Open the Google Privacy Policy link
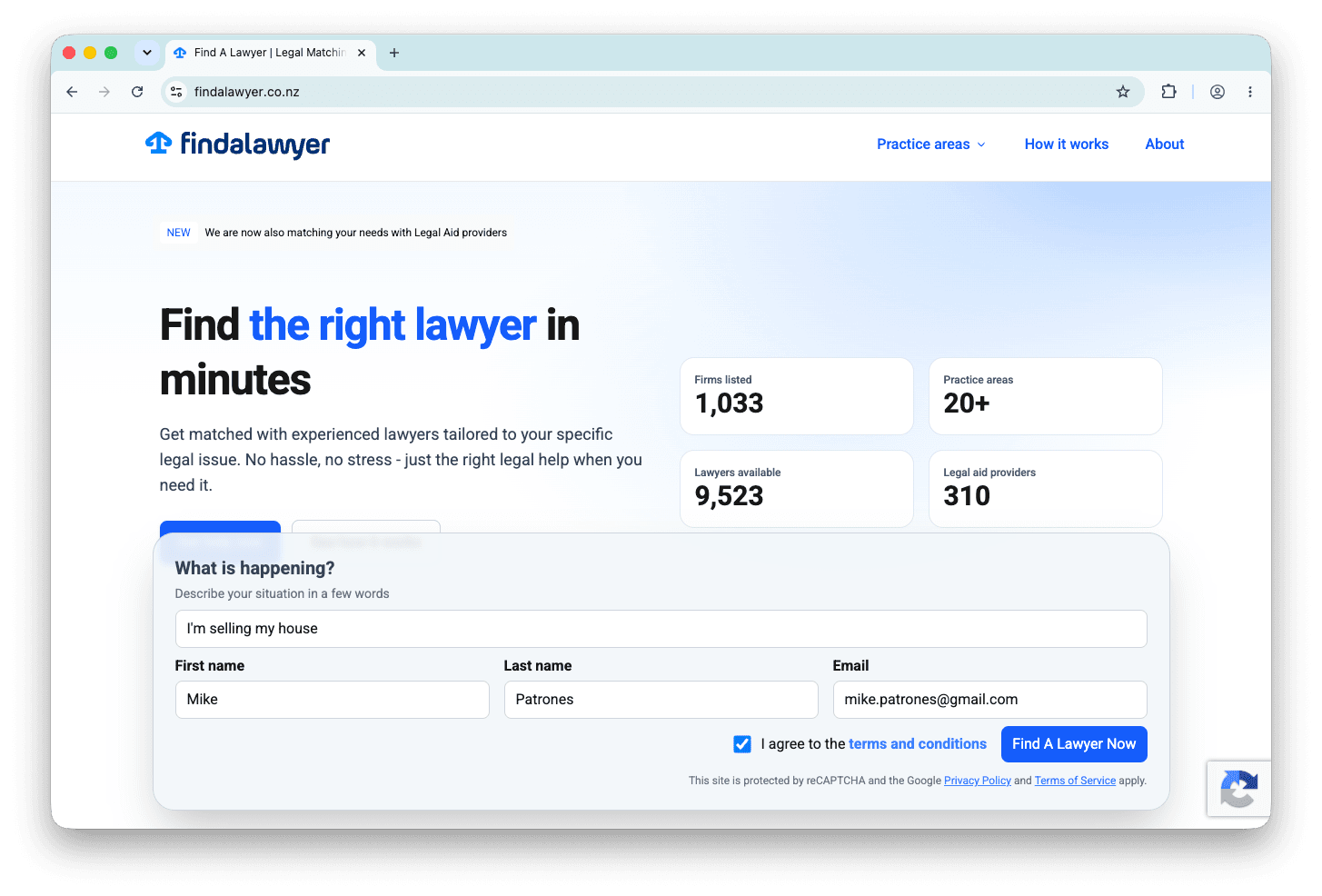Viewport: 1322px width, 896px height. coord(978,781)
